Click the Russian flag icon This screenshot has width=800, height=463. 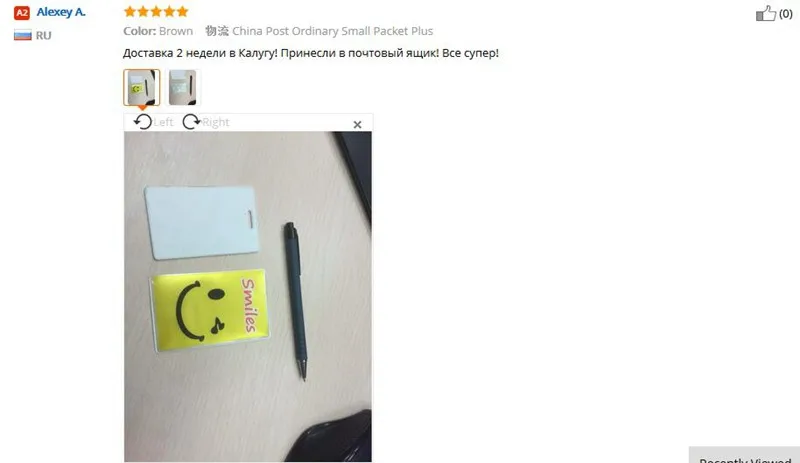coord(22,35)
